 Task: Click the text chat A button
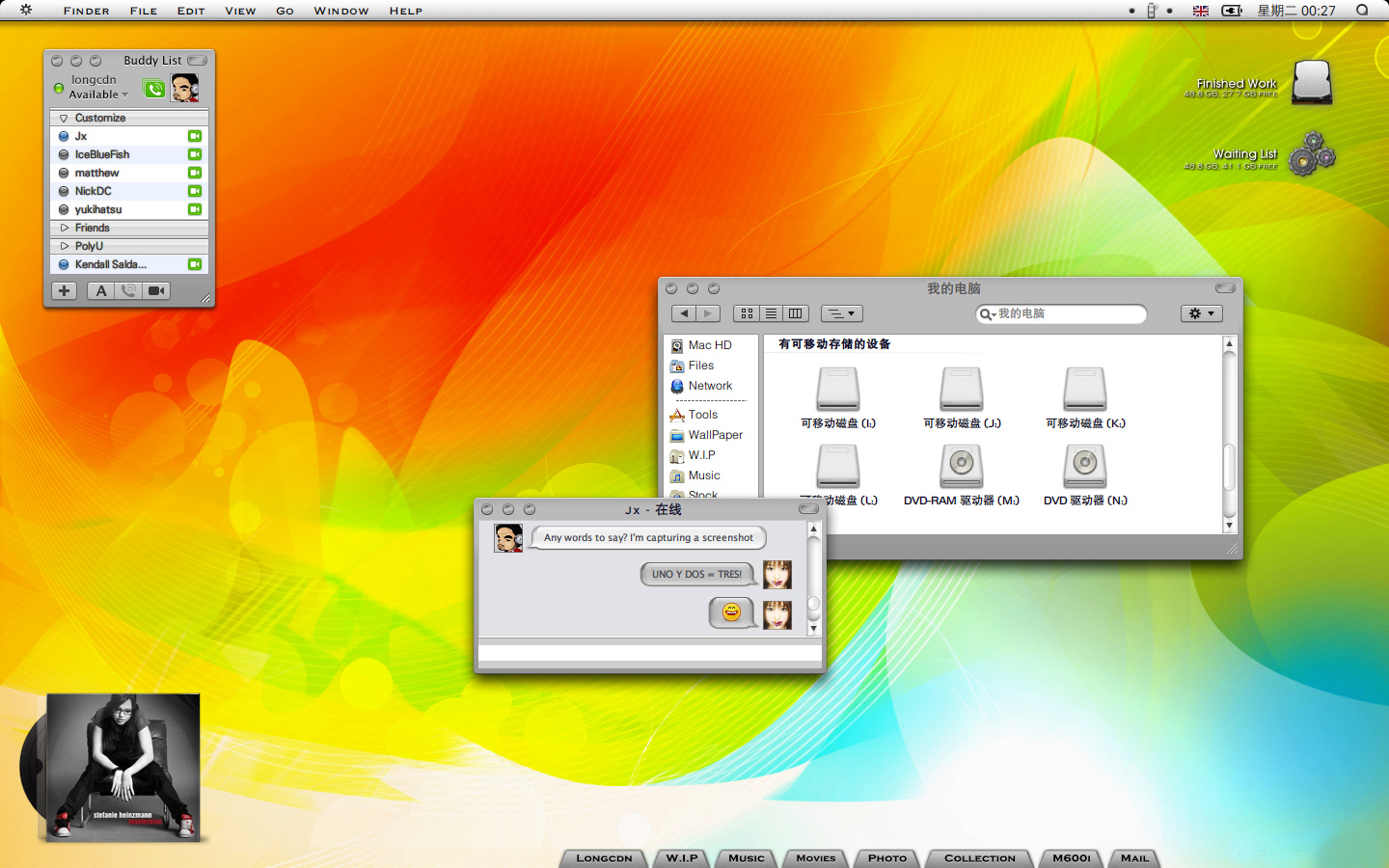tap(100, 290)
